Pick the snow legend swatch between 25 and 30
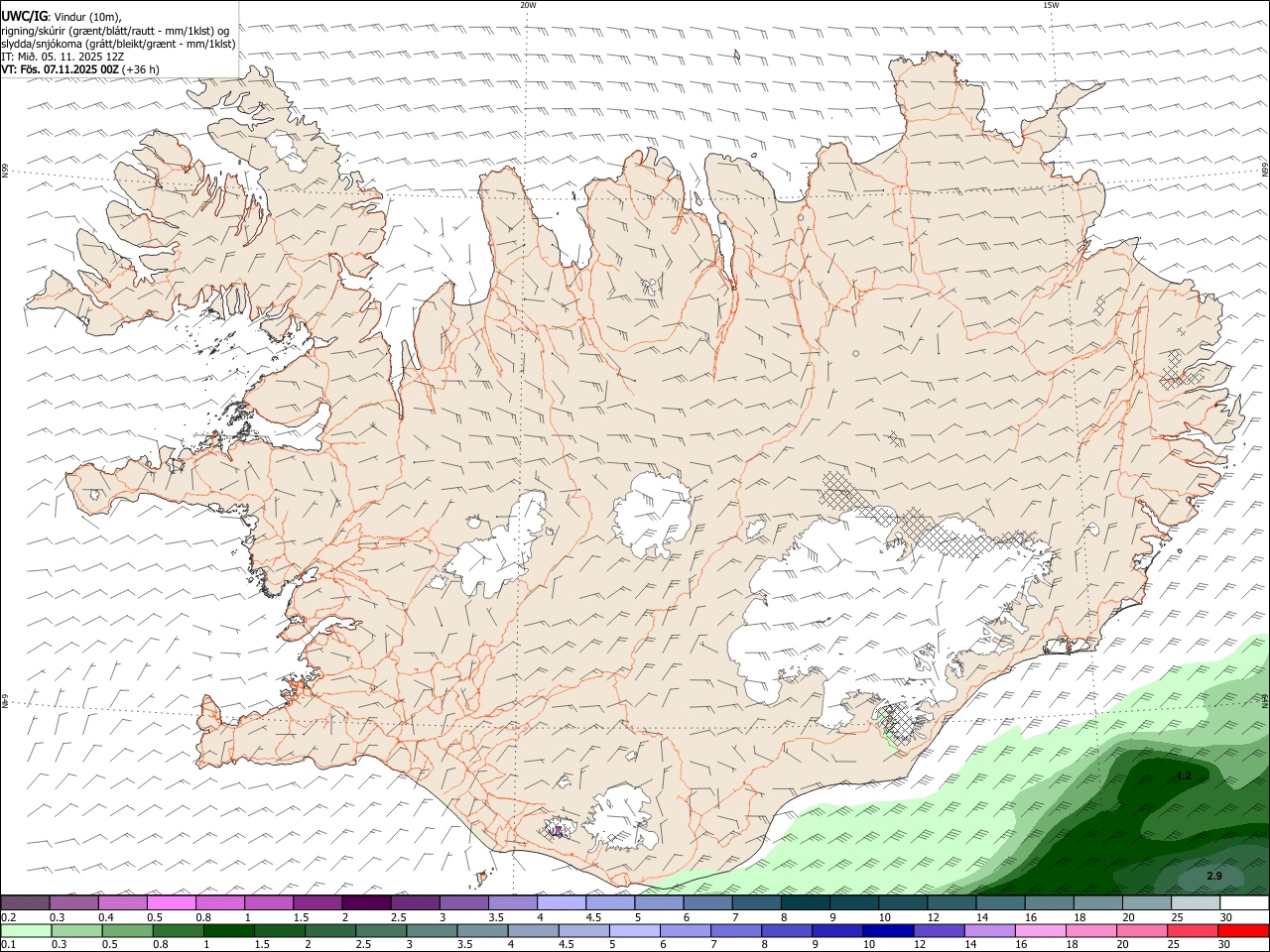The image size is (1270, 952). click(x=1197, y=902)
